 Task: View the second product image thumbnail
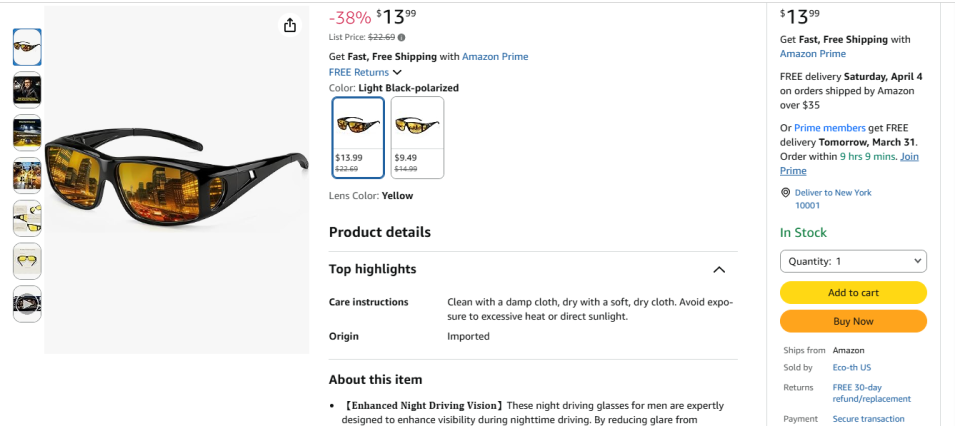coord(27,90)
